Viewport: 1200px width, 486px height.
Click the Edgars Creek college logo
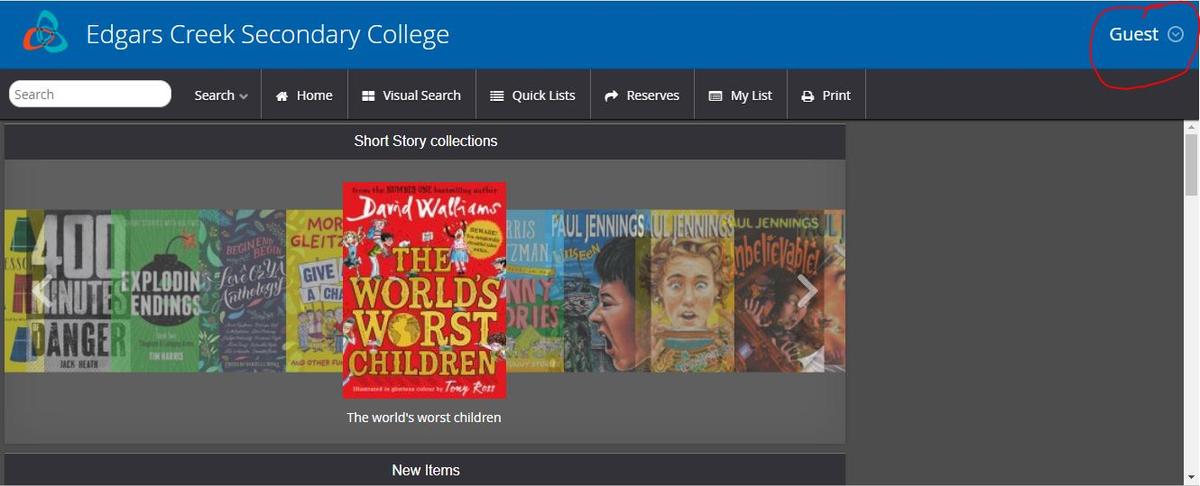coord(46,34)
